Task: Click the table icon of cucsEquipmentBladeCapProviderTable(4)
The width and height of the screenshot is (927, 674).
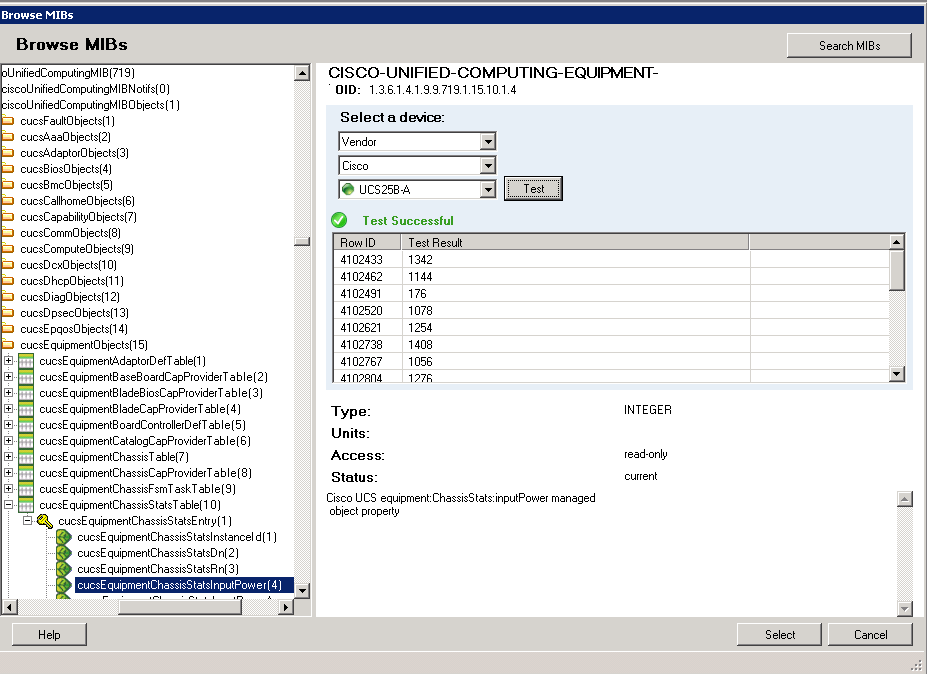Action: (x=26, y=409)
